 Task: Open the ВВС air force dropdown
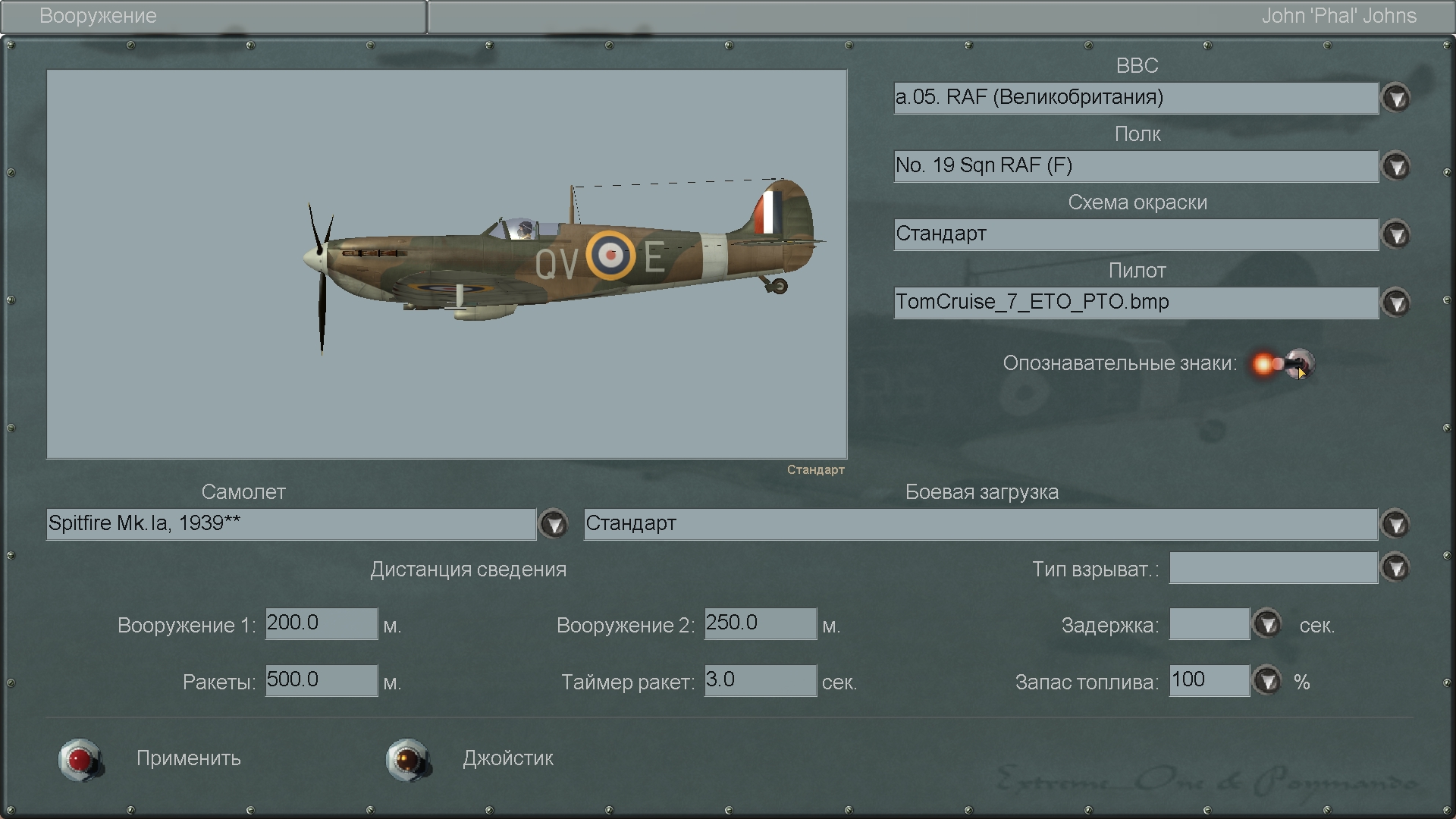click(x=1395, y=98)
